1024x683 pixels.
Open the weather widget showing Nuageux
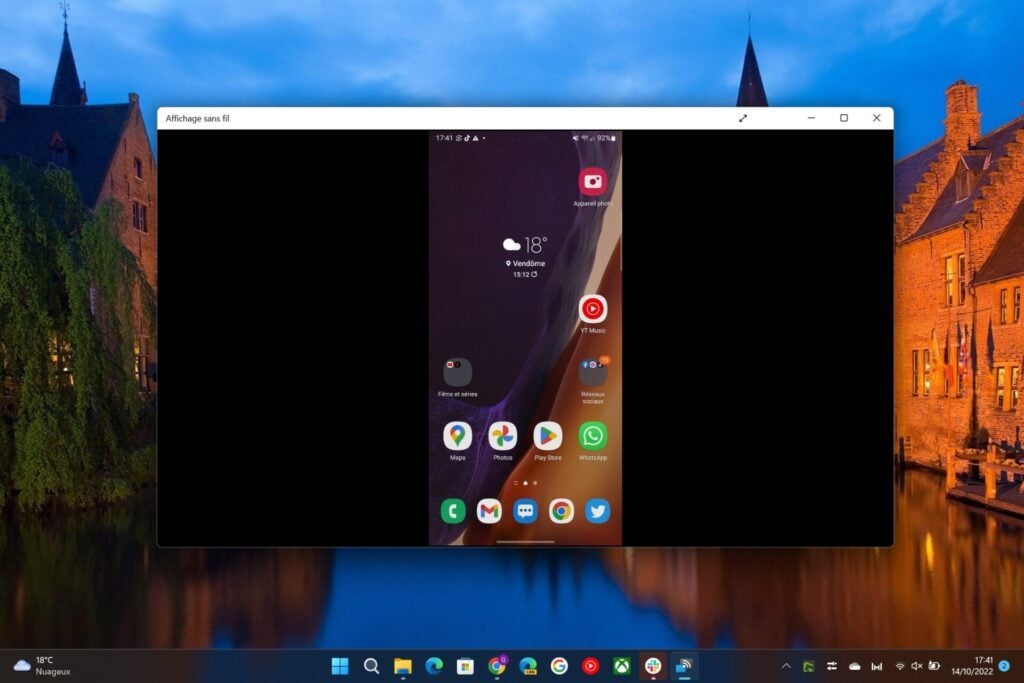pos(42,666)
